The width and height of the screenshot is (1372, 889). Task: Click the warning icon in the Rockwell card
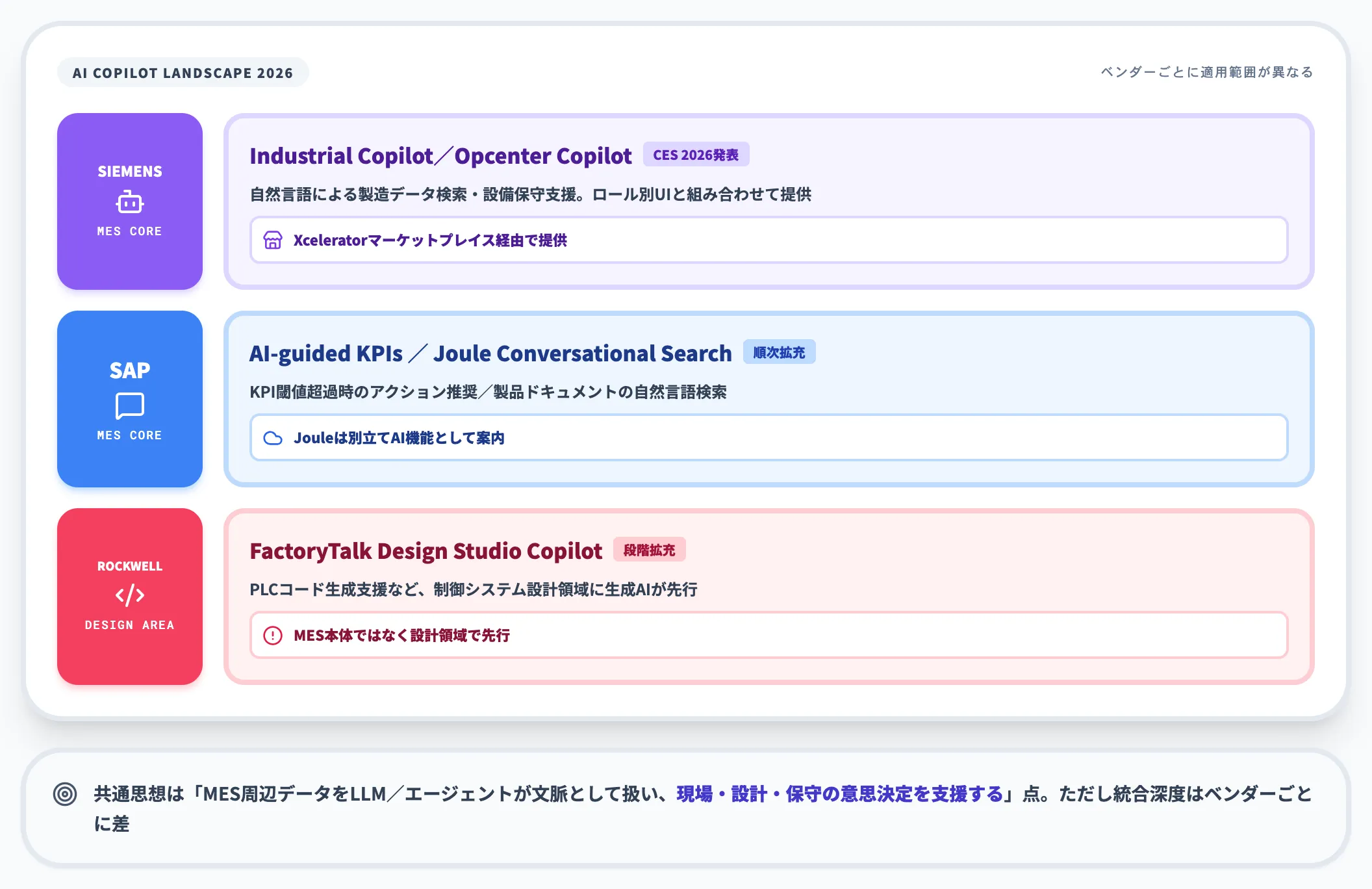273,636
